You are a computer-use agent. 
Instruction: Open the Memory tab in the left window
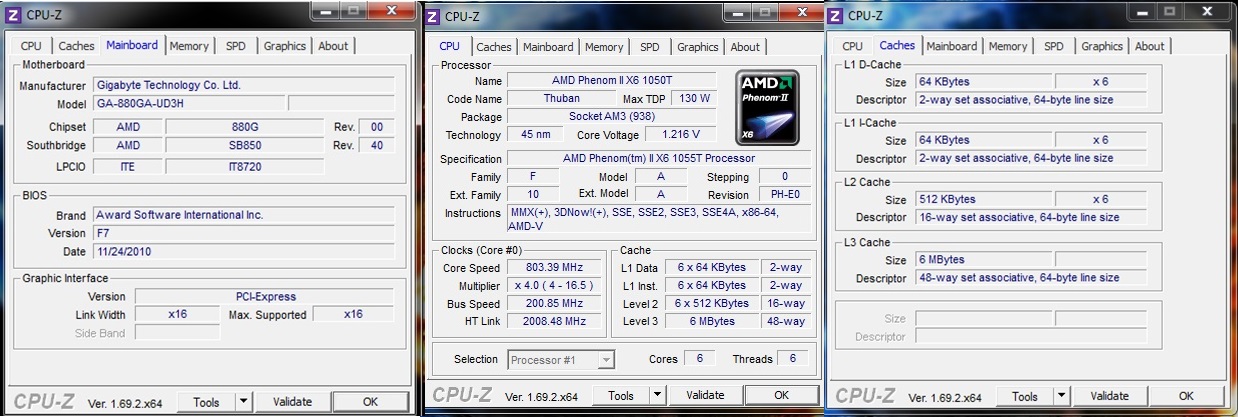[189, 46]
